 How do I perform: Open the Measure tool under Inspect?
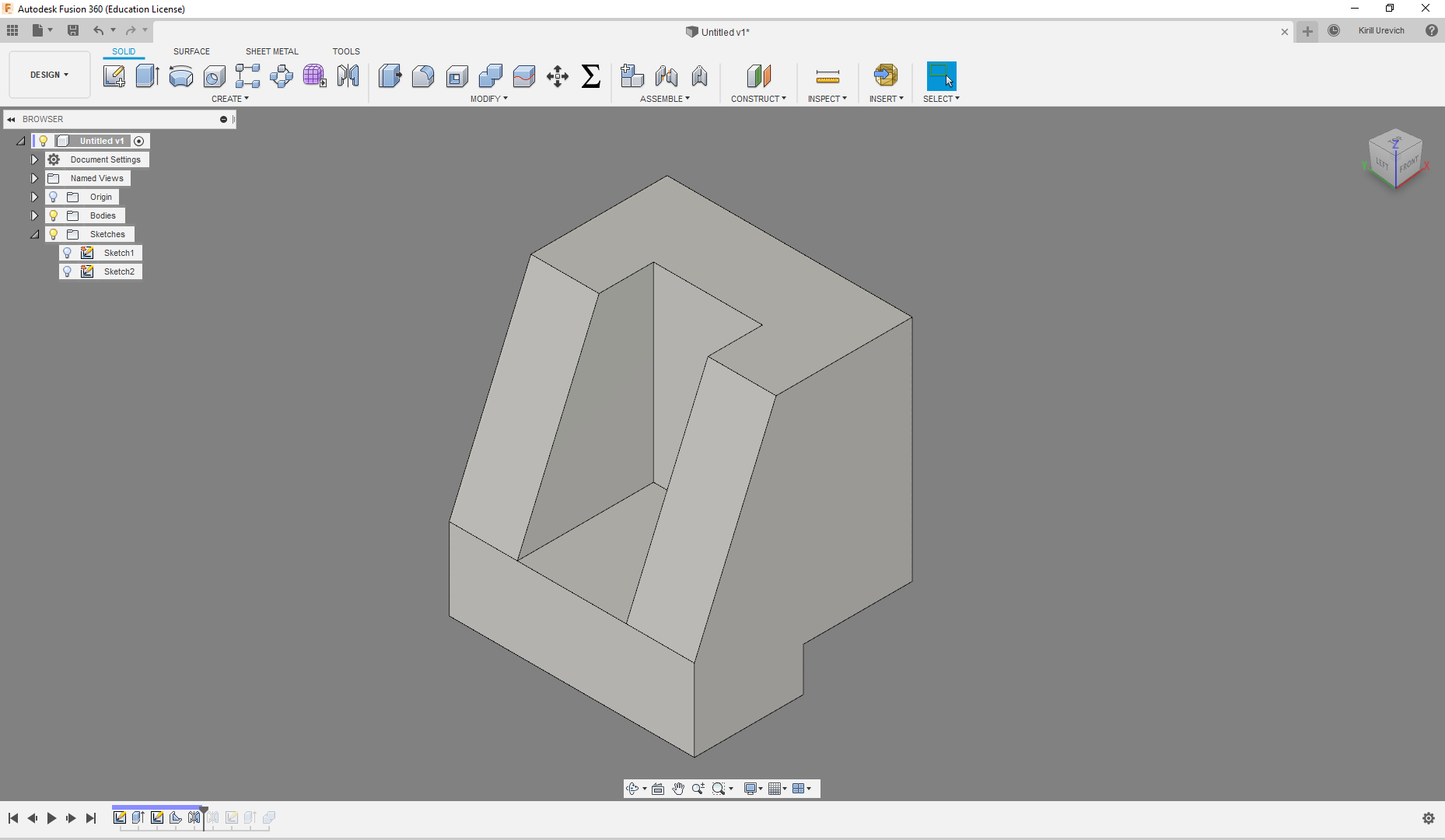click(827, 76)
